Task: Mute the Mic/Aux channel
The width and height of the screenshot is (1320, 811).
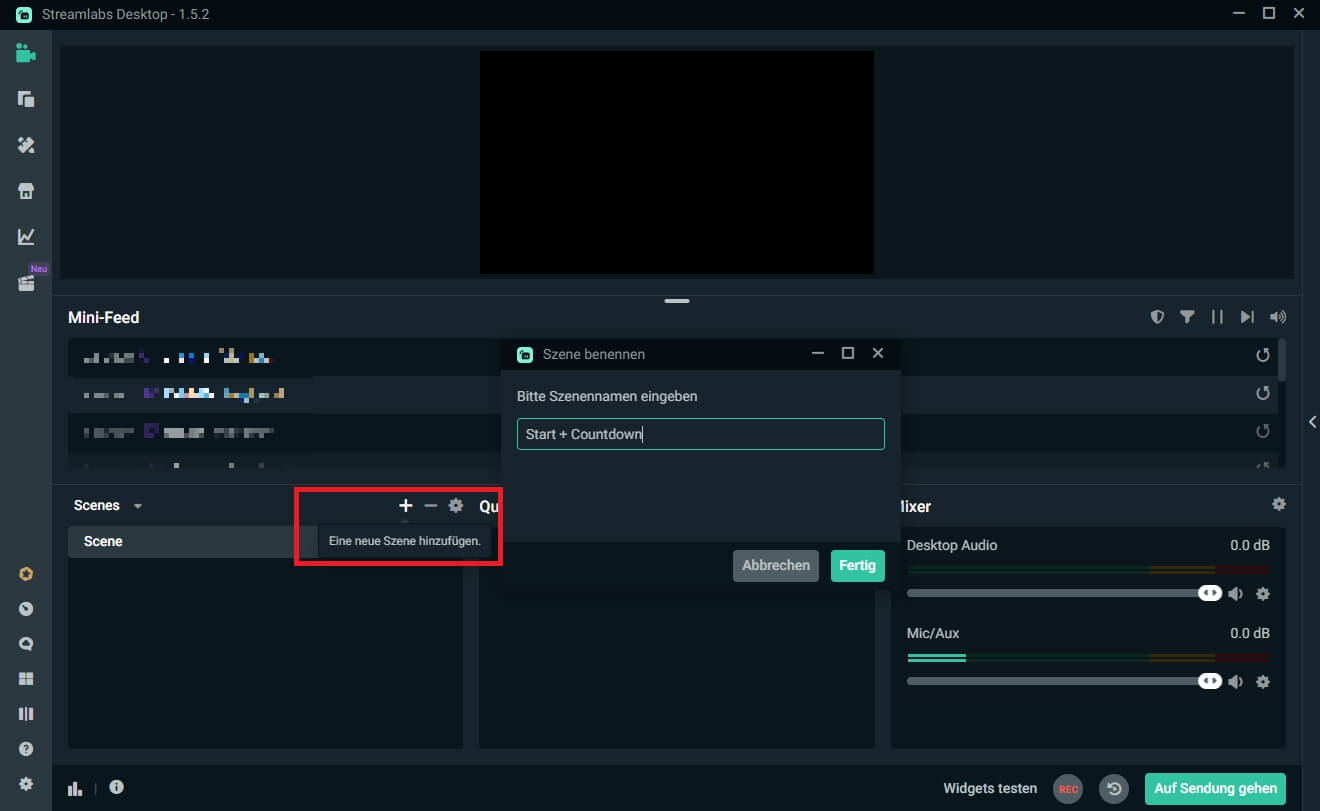Action: click(x=1236, y=680)
